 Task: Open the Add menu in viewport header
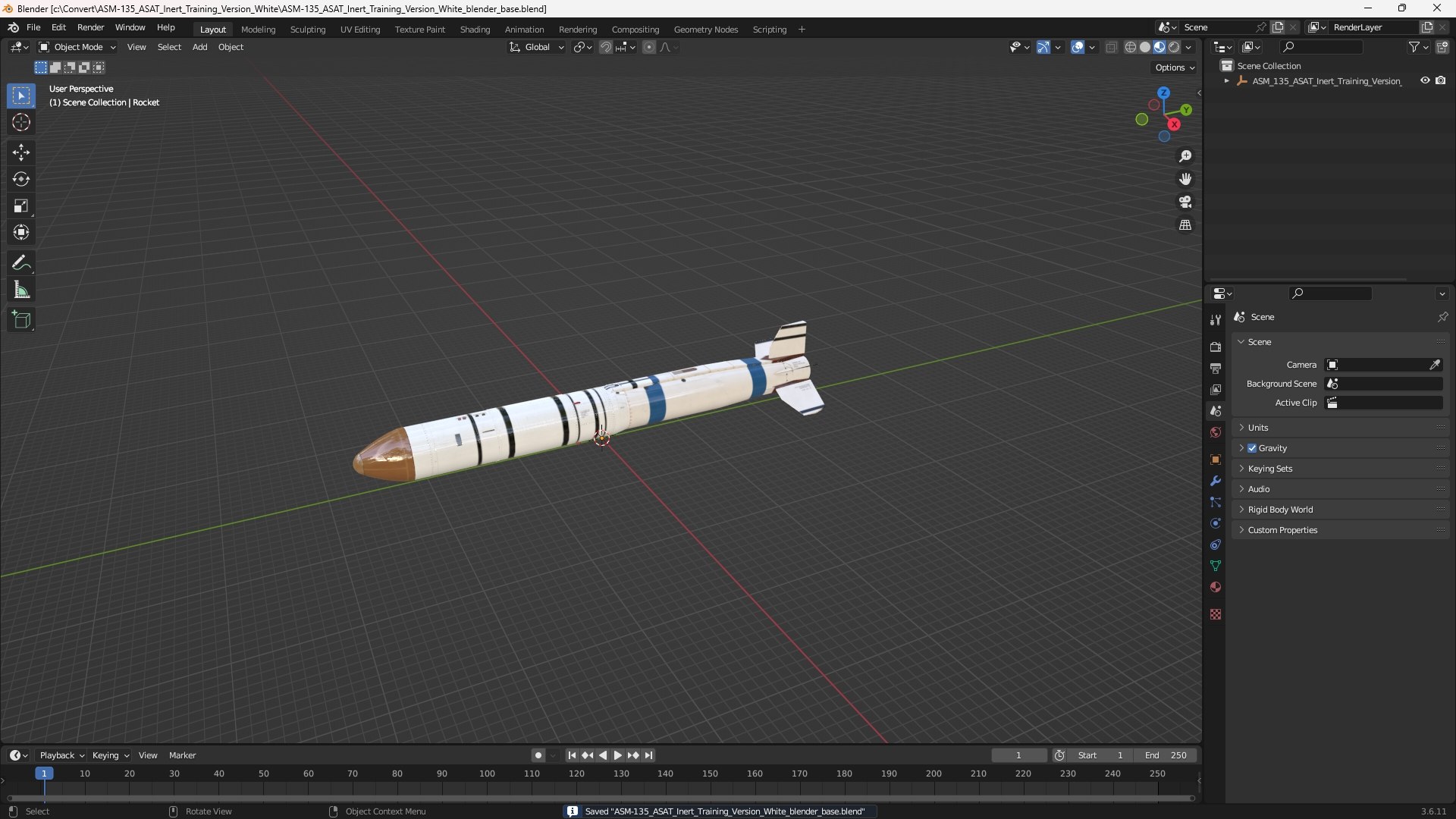point(199,47)
